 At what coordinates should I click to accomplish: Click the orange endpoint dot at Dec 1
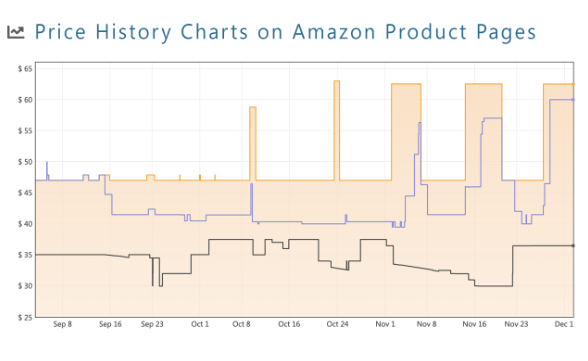(x=573, y=84)
